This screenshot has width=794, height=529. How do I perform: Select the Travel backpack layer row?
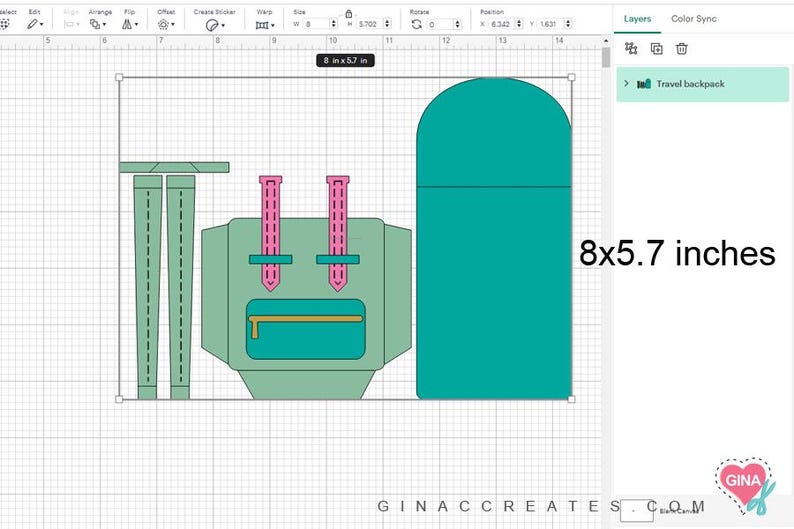(x=702, y=85)
